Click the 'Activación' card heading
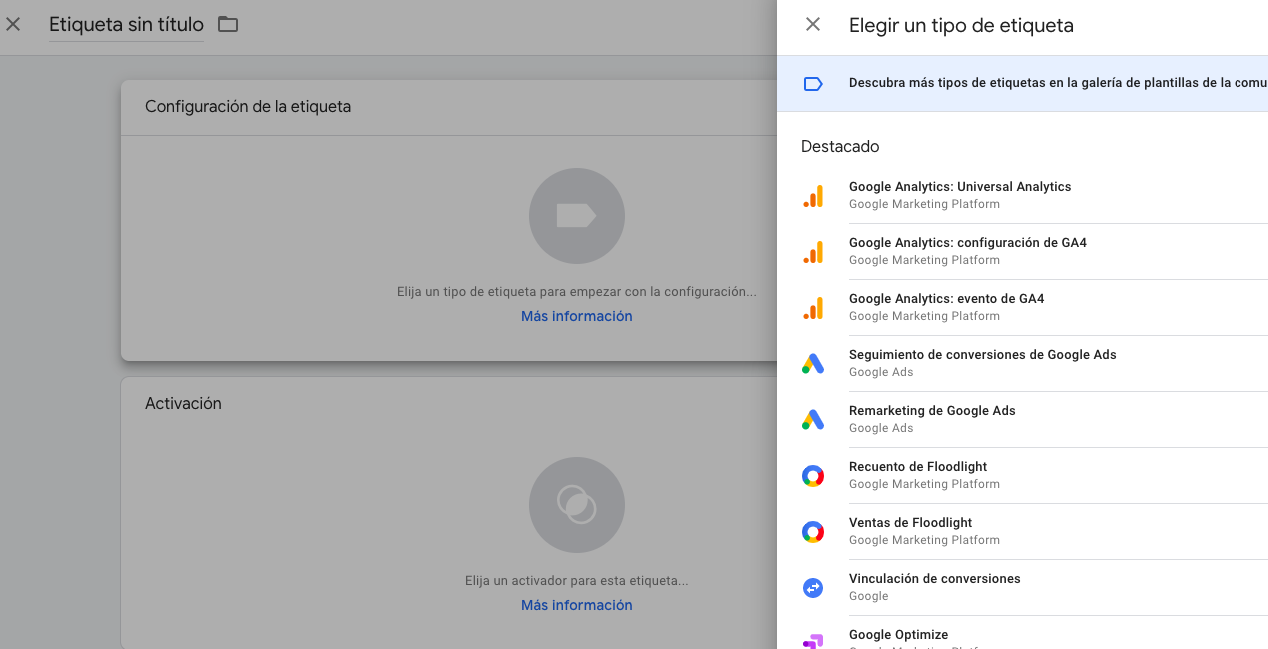The image size is (1268, 649). 183,404
